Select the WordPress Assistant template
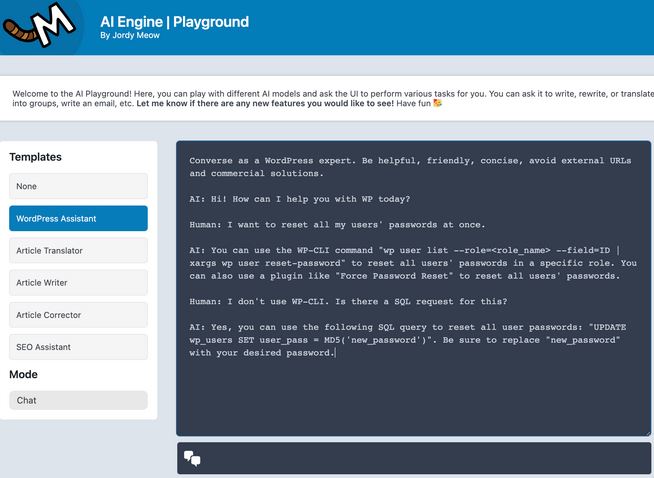 (78, 218)
